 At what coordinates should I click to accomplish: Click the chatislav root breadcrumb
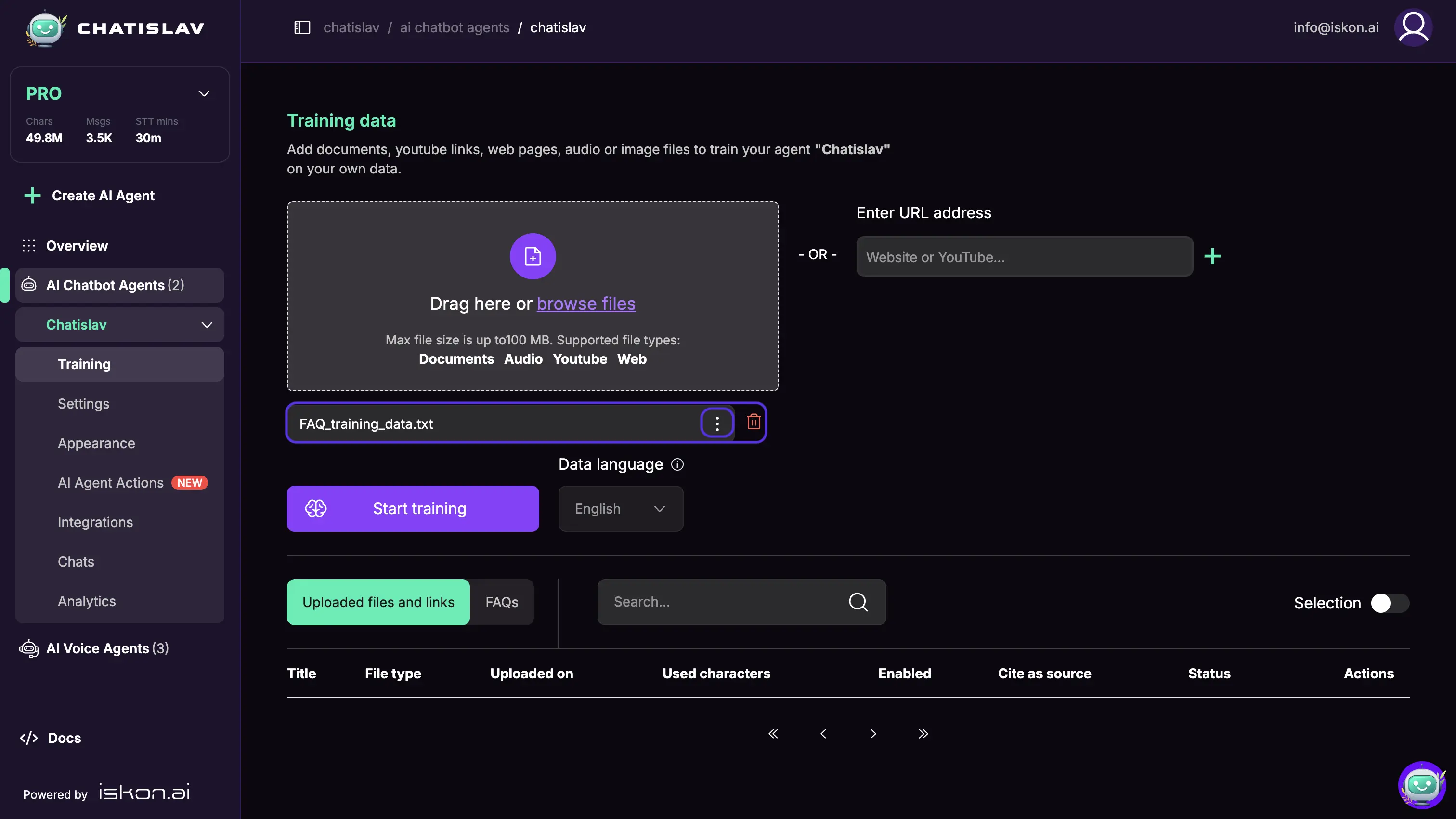(351, 27)
